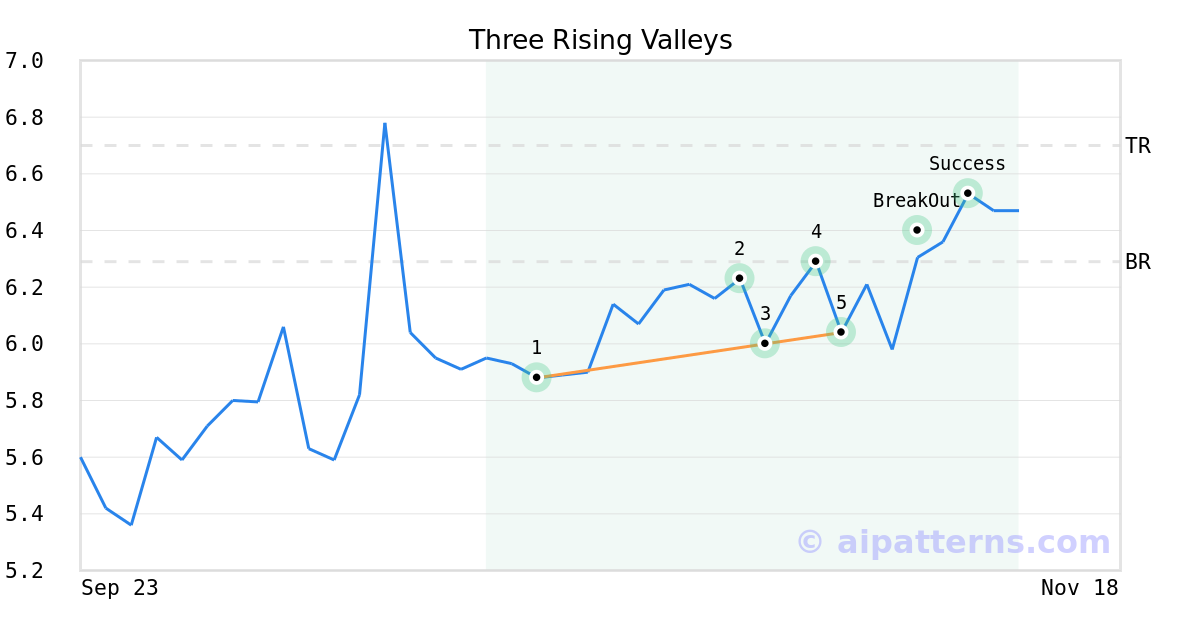Click the TR level label
Image resolution: width=1200 pixels, height=630 pixels.
(1138, 146)
